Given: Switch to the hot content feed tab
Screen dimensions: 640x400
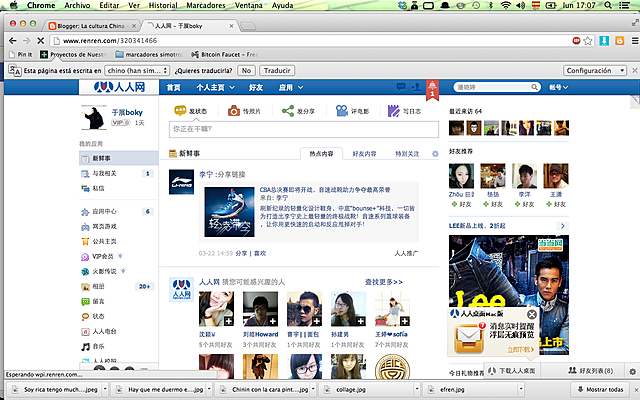Looking at the screenshot, I should 321,154.
